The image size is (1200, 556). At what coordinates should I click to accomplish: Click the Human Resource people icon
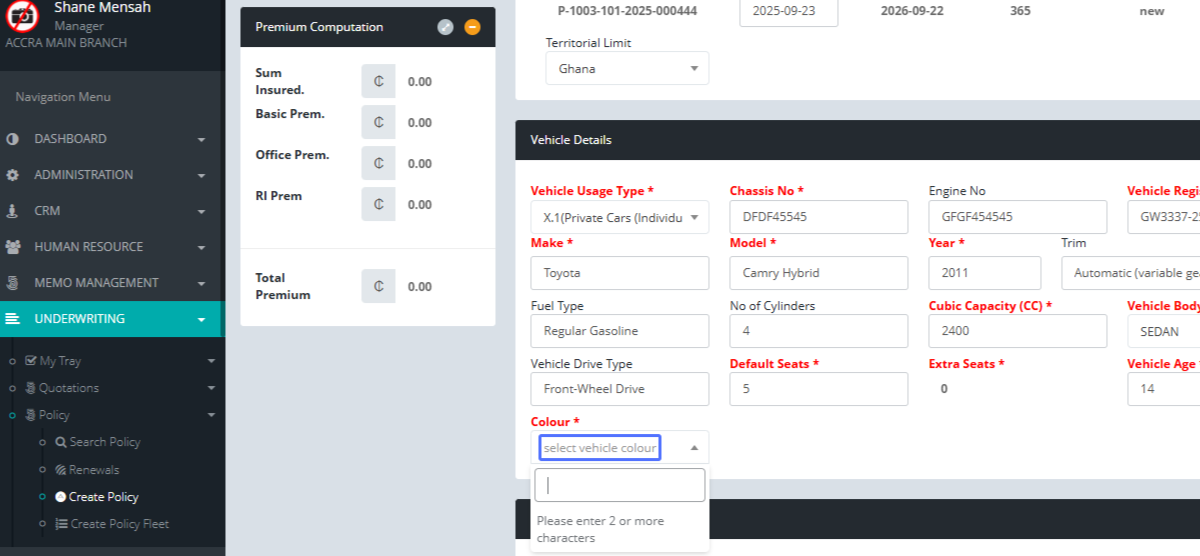coord(13,247)
